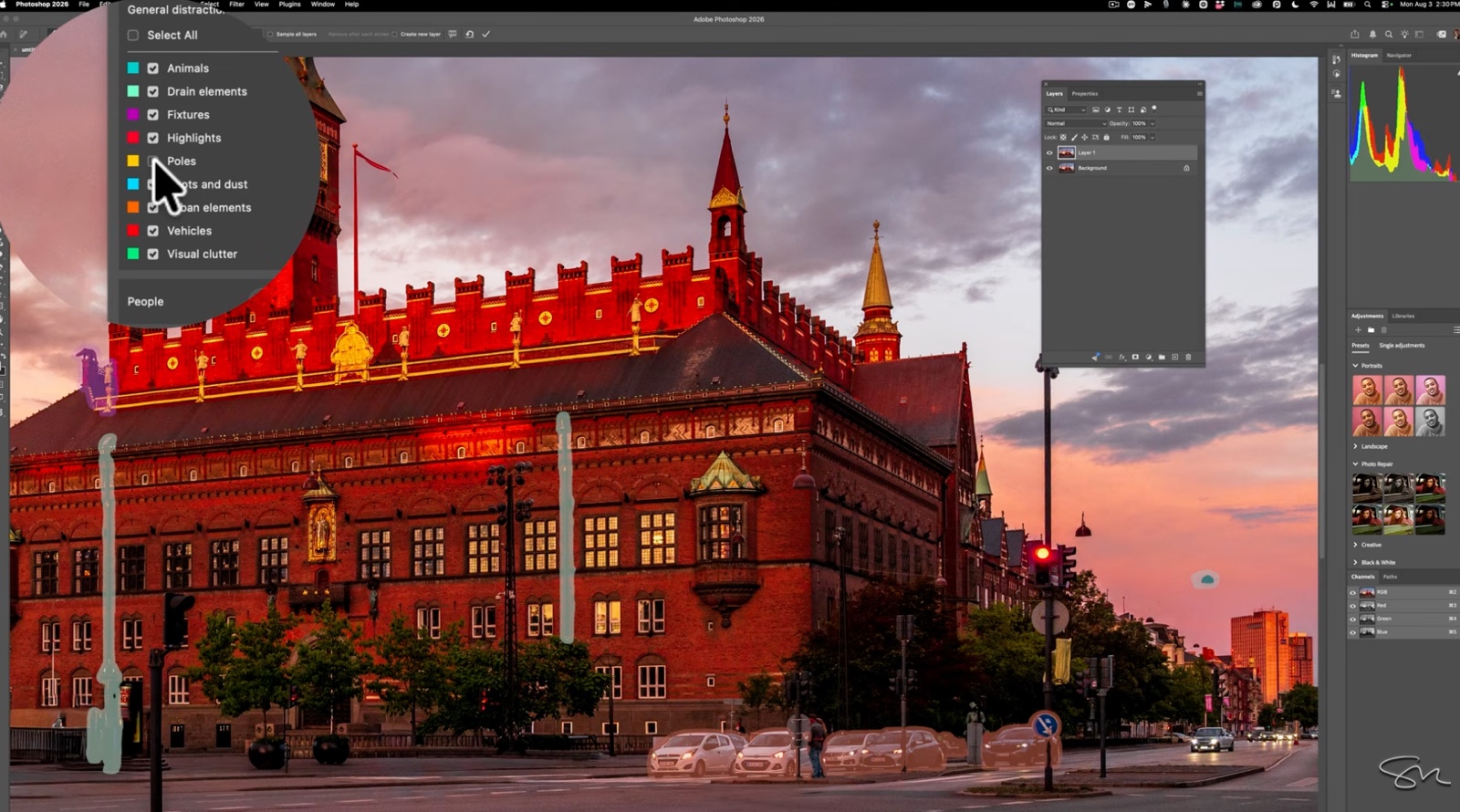Screen dimensions: 1460x812
Task: Uncheck the Animals distraction checkbox
Action: (152, 68)
